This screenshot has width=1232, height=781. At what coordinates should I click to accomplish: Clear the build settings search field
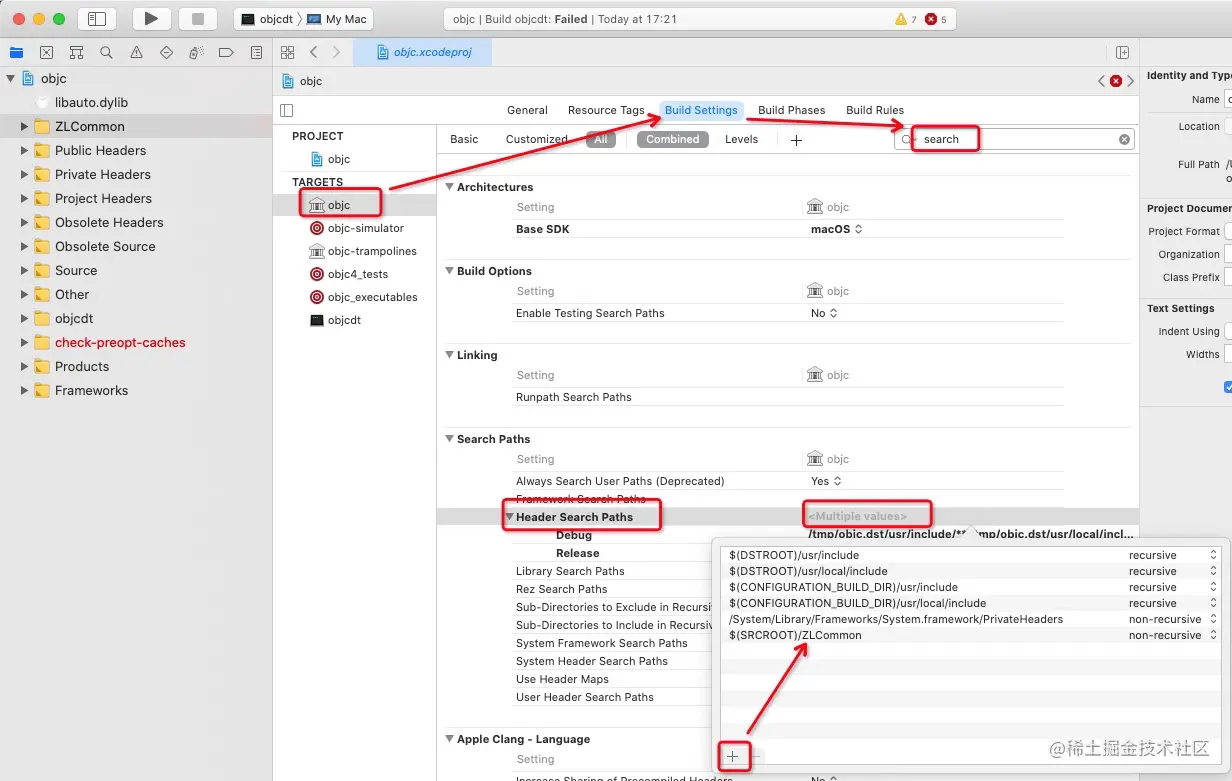[x=1124, y=140]
